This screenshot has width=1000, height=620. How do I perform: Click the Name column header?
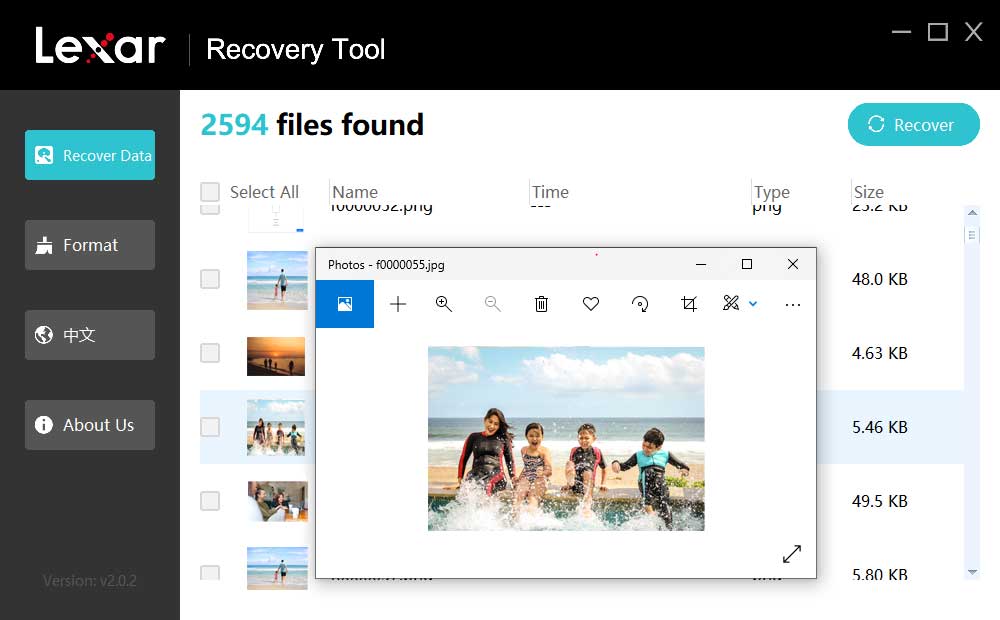coord(355,192)
